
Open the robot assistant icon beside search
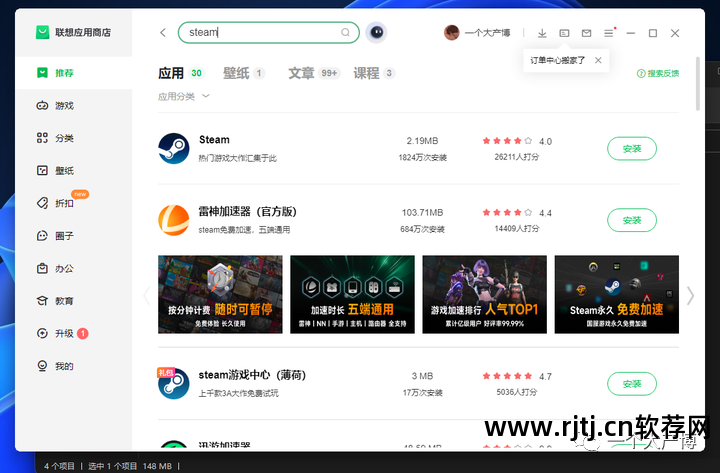(377, 33)
